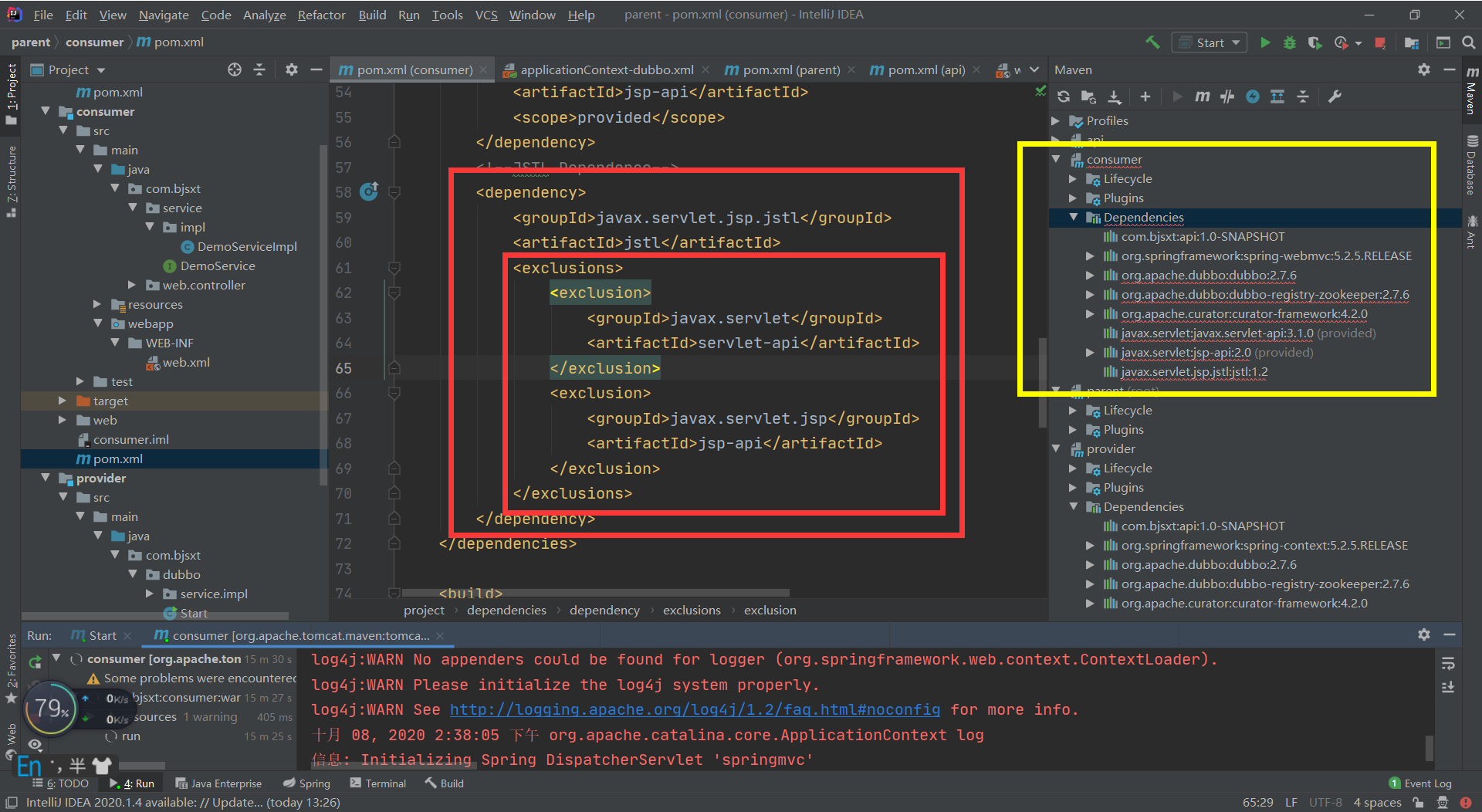Viewport: 1482px width, 812px height.
Task: Open DemoServiceImpl class in tree
Action: pos(247,246)
